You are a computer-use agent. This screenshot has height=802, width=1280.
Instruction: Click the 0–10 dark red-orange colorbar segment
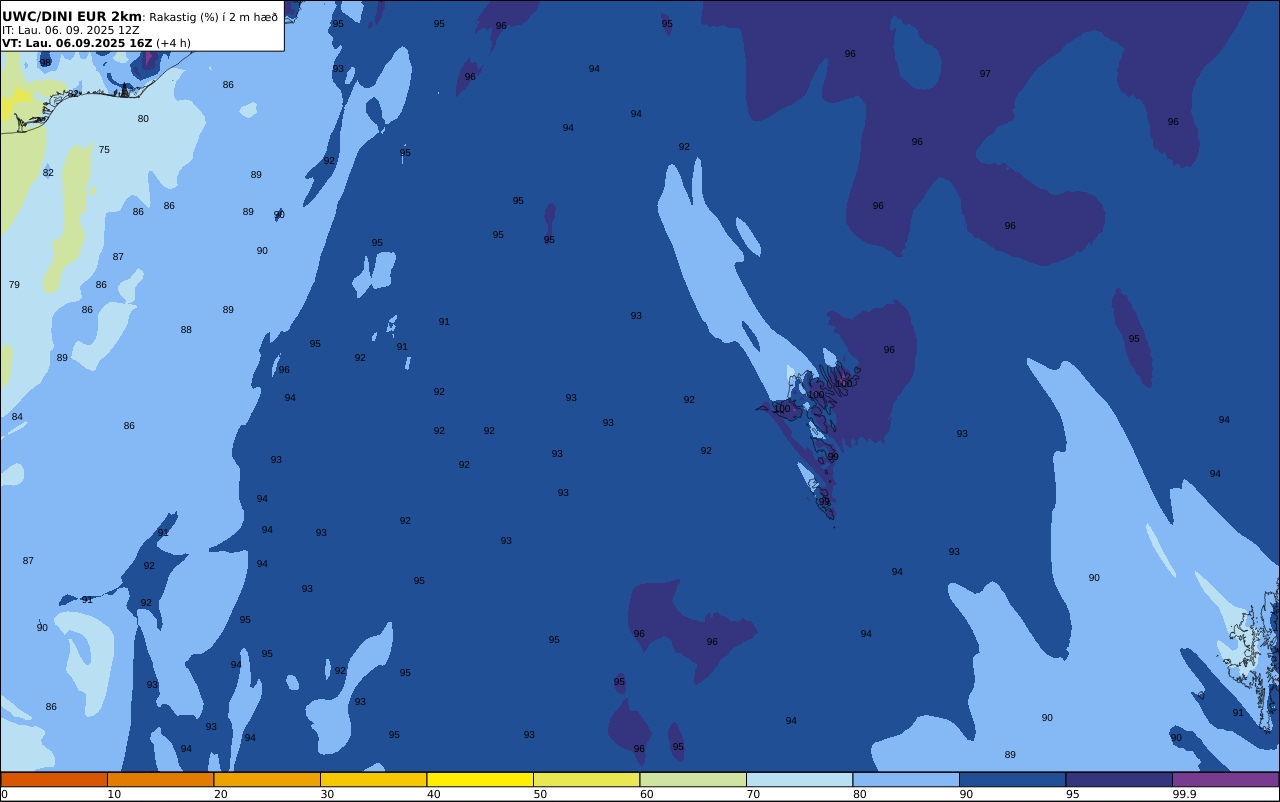54,779
